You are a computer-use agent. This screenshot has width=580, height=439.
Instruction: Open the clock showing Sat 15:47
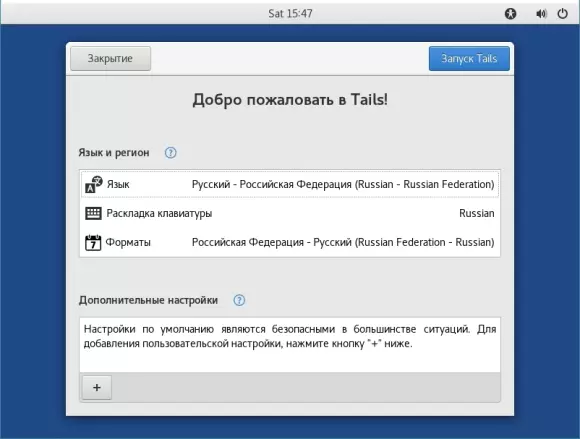290,14
